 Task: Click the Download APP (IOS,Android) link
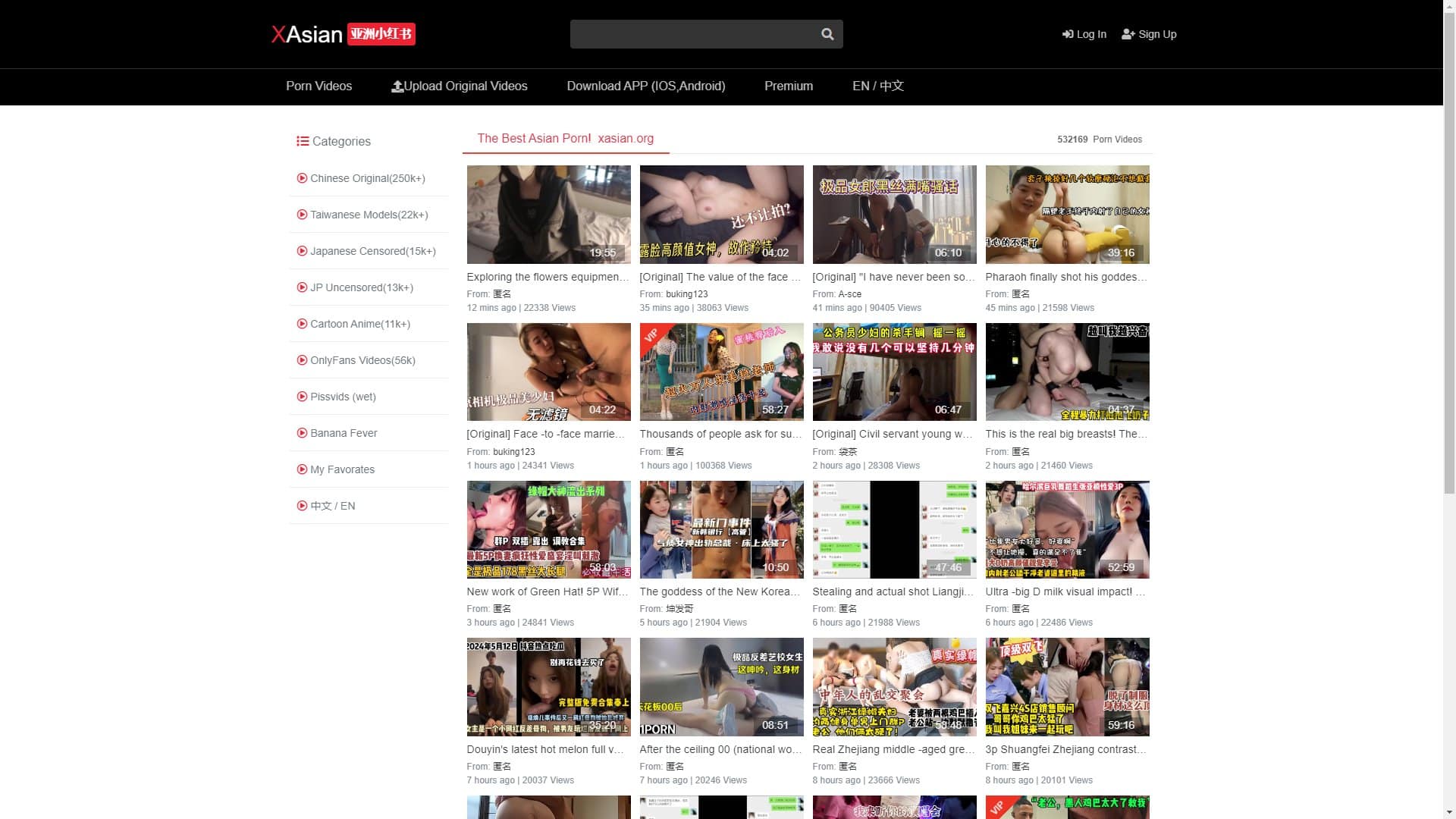click(646, 86)
